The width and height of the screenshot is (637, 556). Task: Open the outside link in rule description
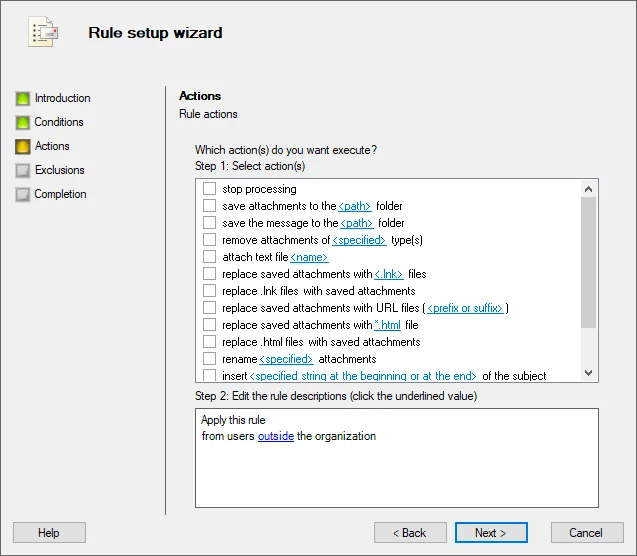click(x=276, y=436)
